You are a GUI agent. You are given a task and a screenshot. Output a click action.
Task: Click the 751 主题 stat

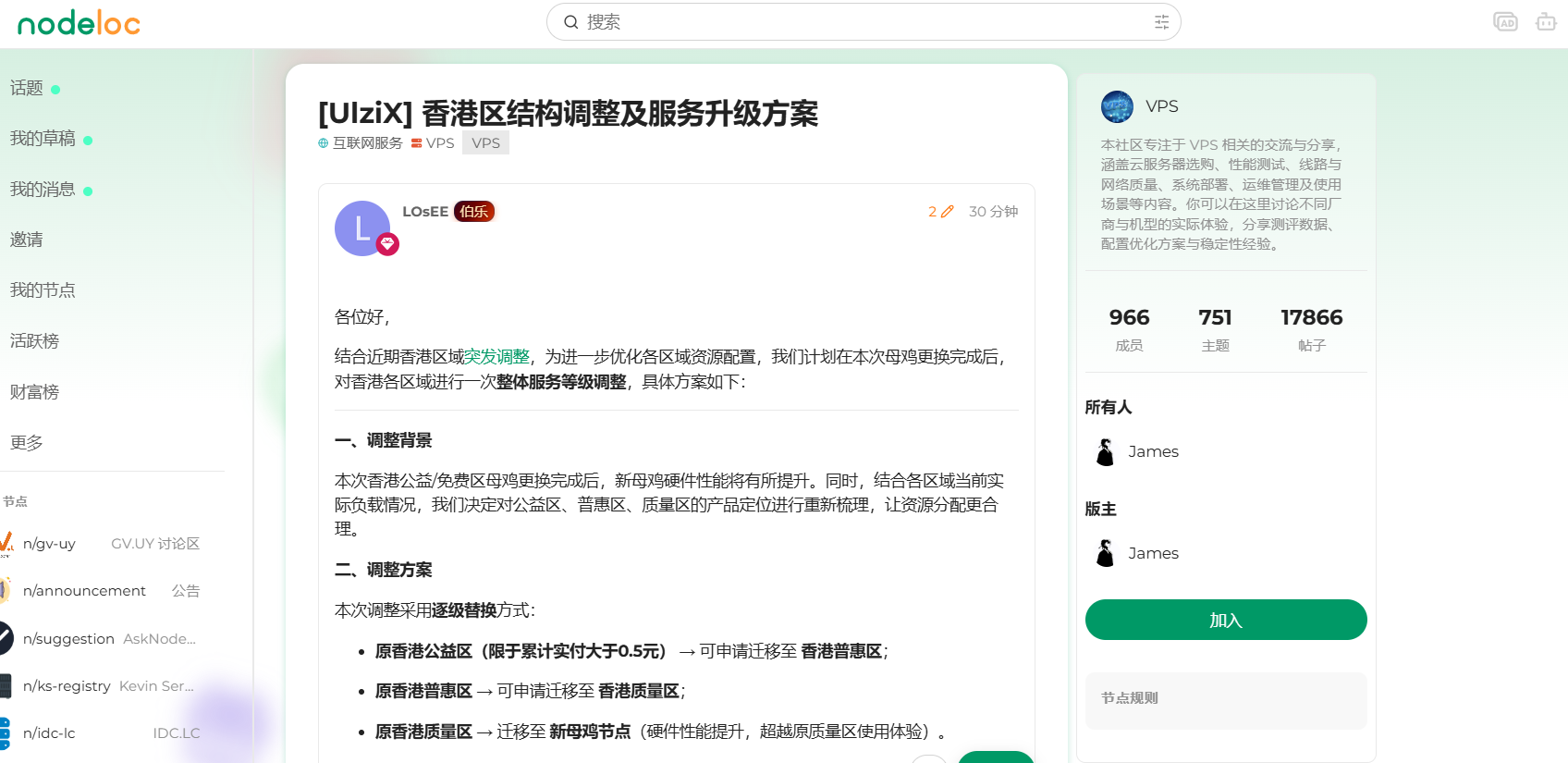click(1216, 329)
